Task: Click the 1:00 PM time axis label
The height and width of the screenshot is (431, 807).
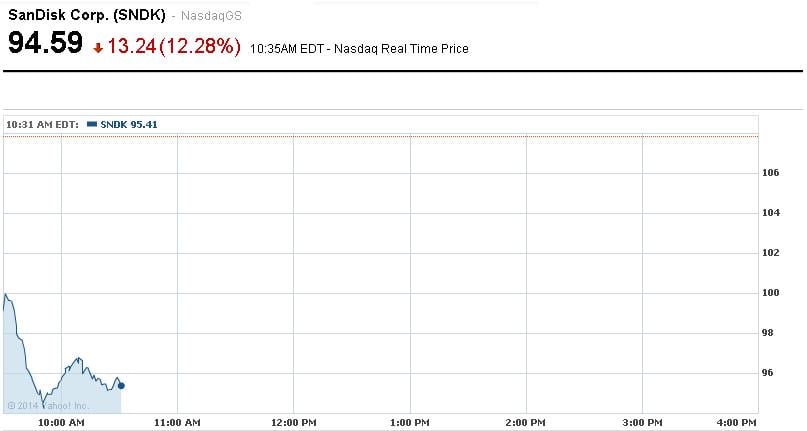Action: tap(410, 423)
